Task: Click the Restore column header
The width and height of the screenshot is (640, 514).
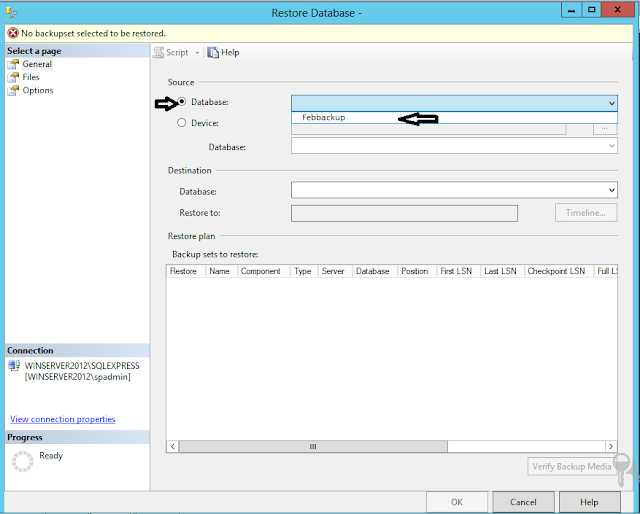Action: (x=185, y=271)
